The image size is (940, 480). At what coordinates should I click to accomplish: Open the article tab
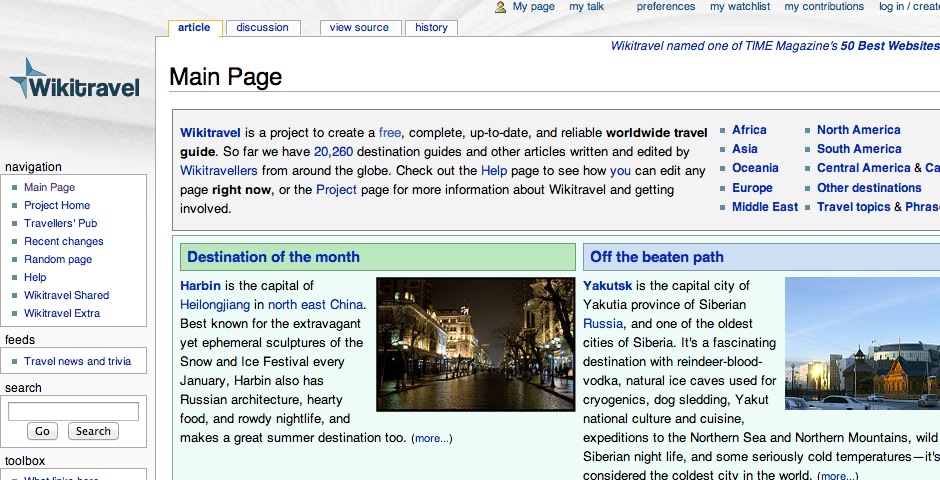pos(194,28)
